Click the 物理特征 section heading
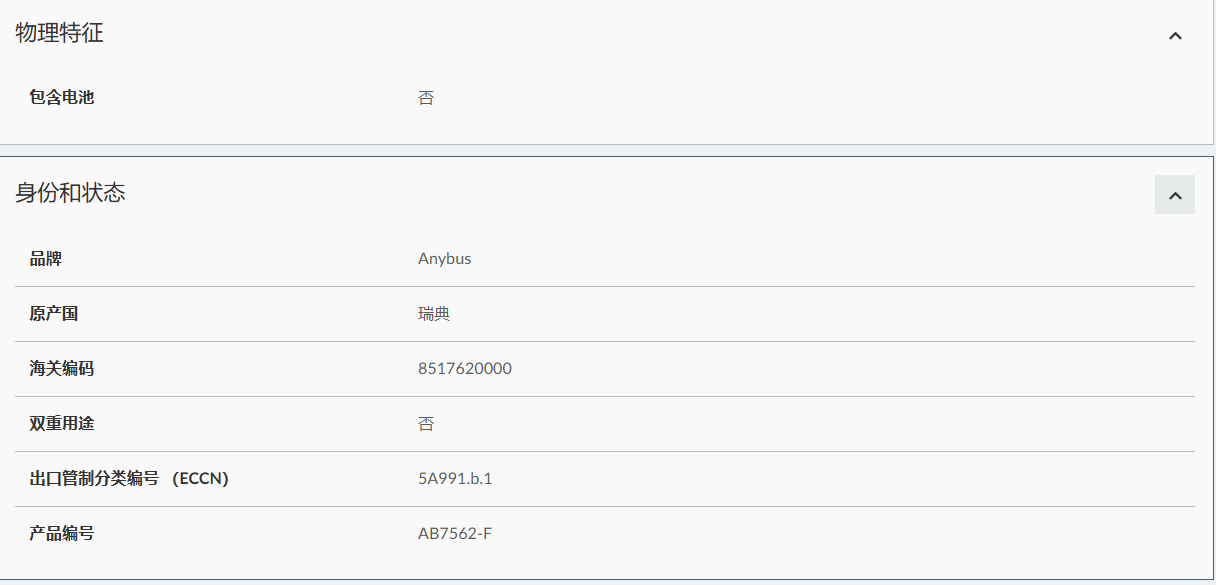Viewport: 1216px width, 585px height. pos(60,33)
